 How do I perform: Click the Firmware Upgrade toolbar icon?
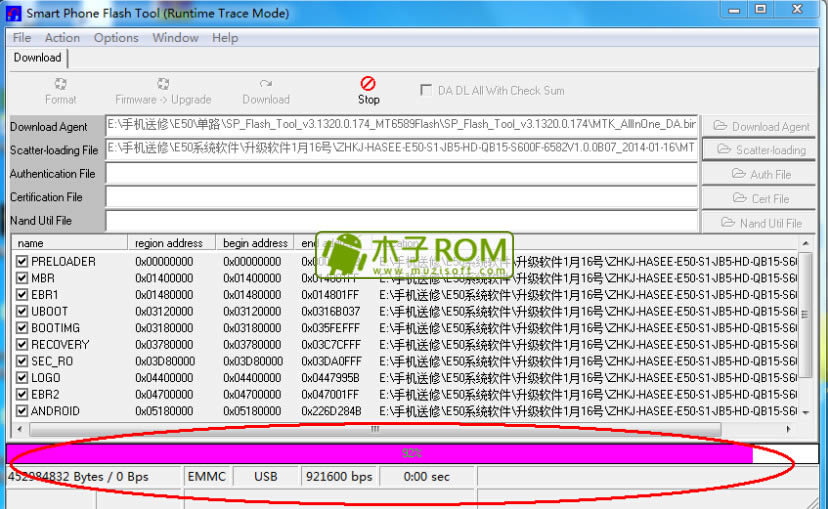pyautogui.click(x=162, y=84)
